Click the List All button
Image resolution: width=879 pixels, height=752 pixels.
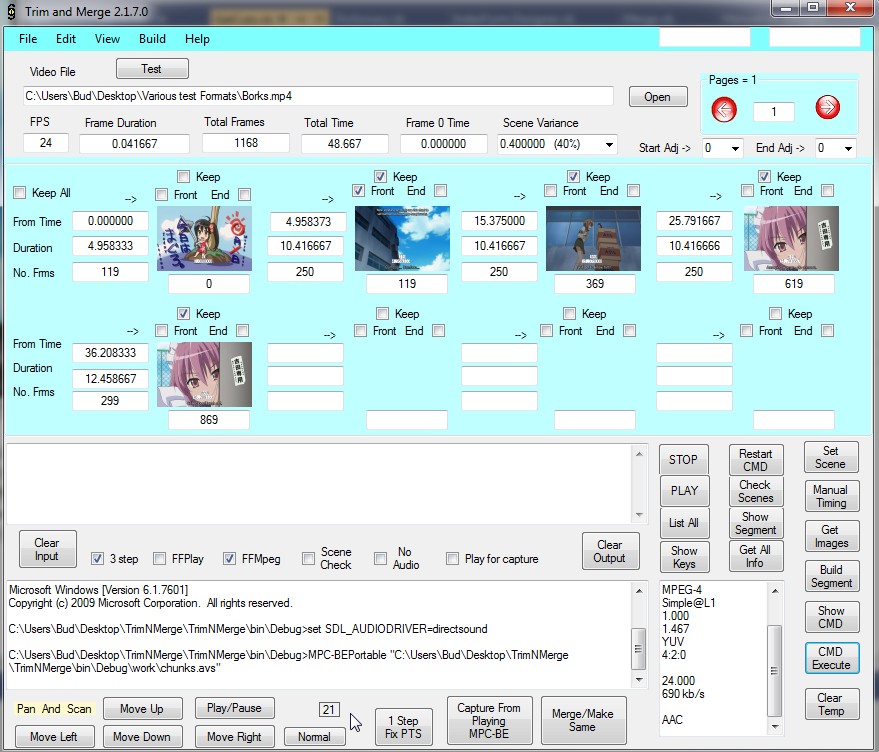tap(684, 523)
